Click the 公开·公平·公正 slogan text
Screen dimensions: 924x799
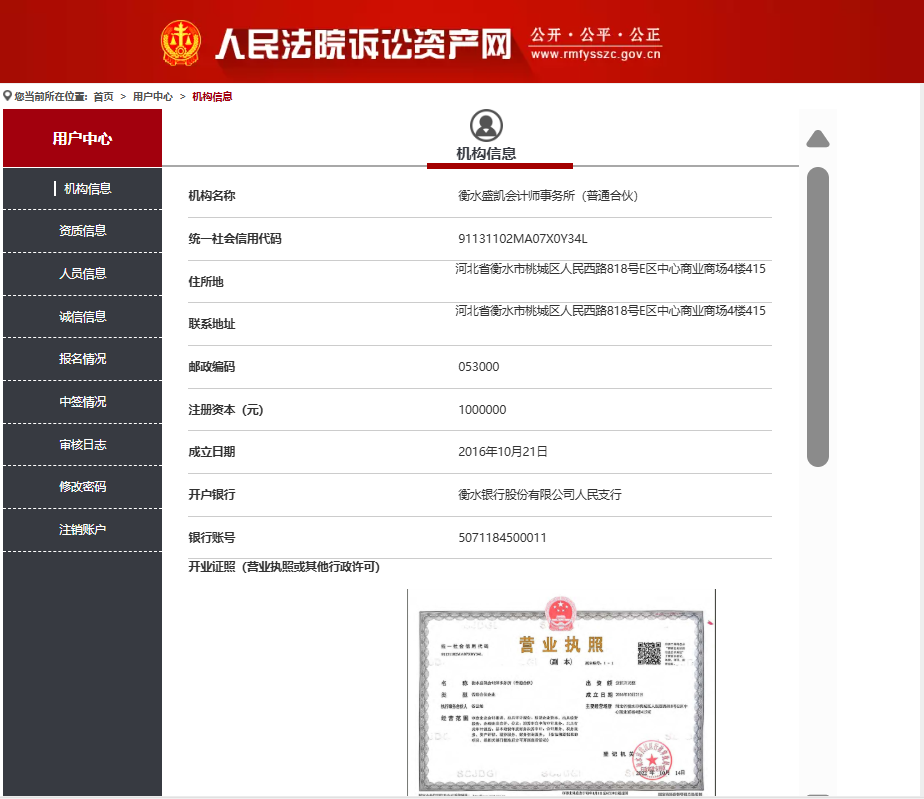tap(595, 35)
